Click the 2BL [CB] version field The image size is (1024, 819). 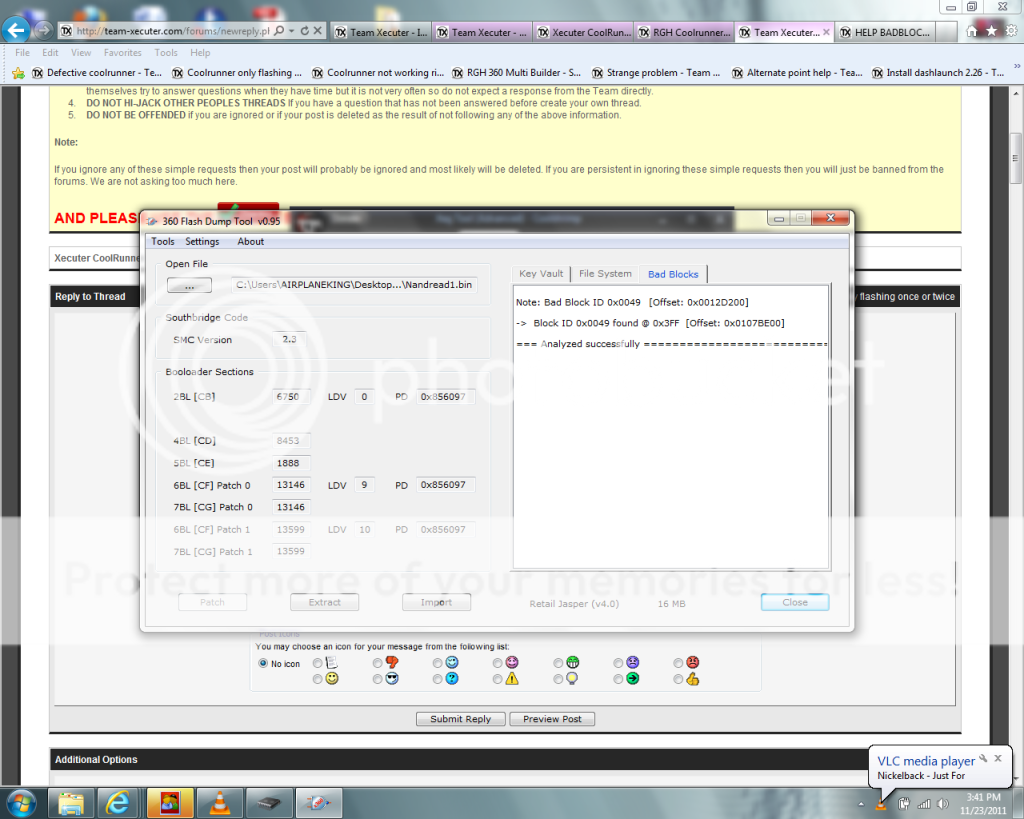(292, 397)
